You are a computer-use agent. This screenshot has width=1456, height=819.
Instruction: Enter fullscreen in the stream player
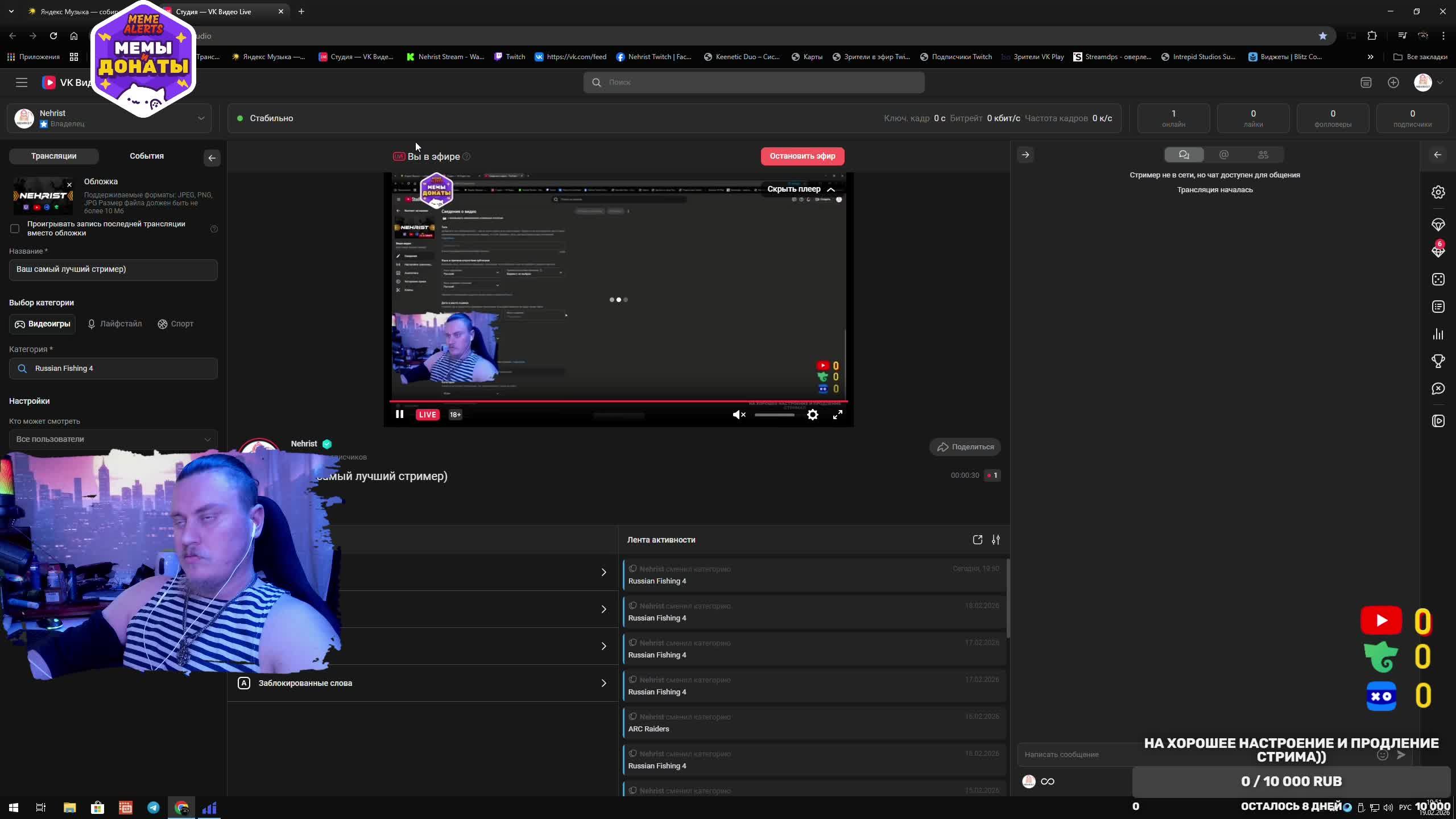(x=838, y=415)
